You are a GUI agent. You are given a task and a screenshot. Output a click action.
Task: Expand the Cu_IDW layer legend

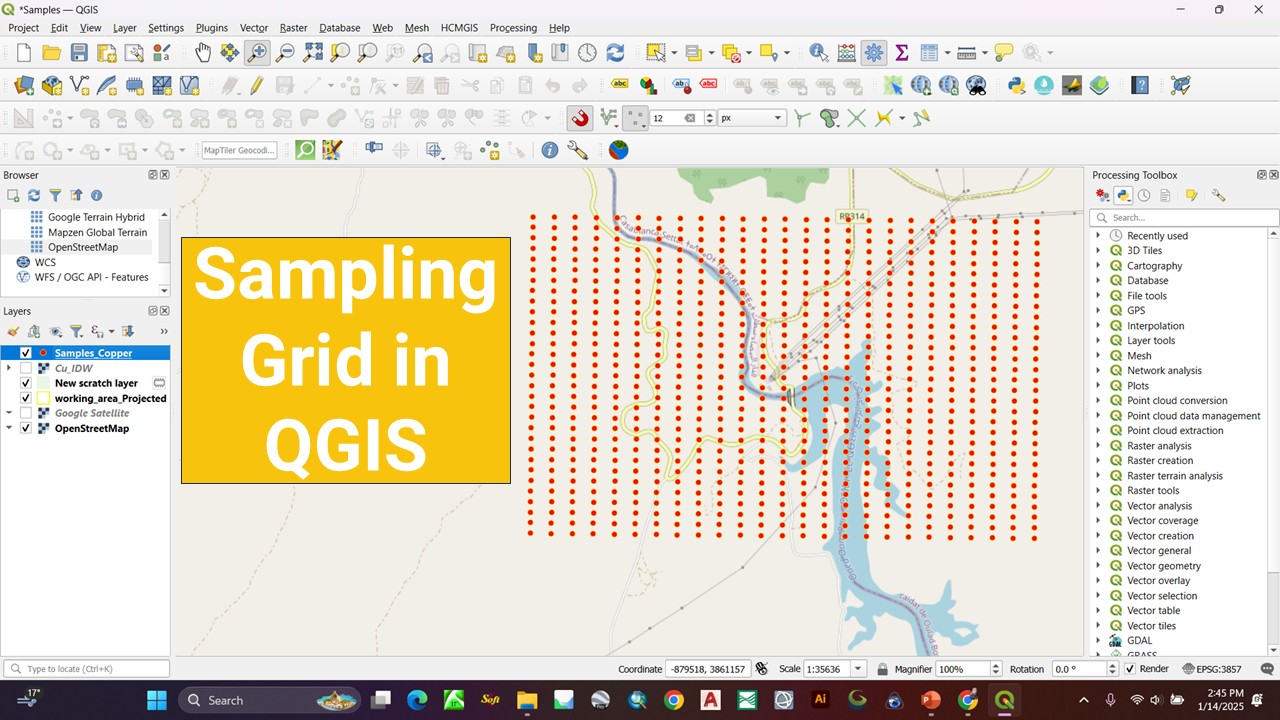(10, 368)
